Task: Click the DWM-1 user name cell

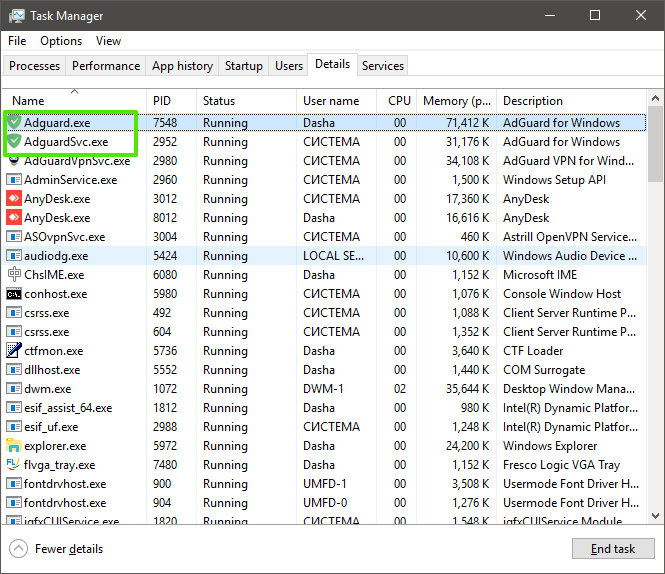Action: (323, 389)
